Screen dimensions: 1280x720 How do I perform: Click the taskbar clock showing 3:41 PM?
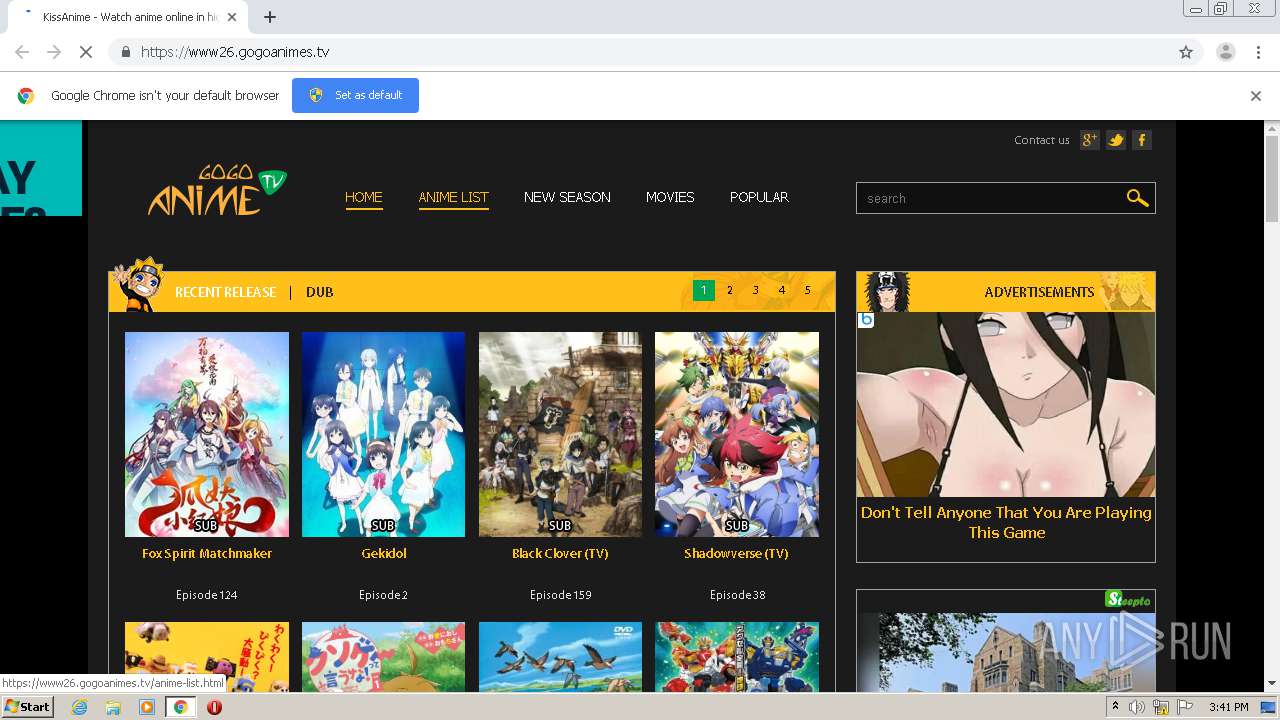(x=1228, y=707)
